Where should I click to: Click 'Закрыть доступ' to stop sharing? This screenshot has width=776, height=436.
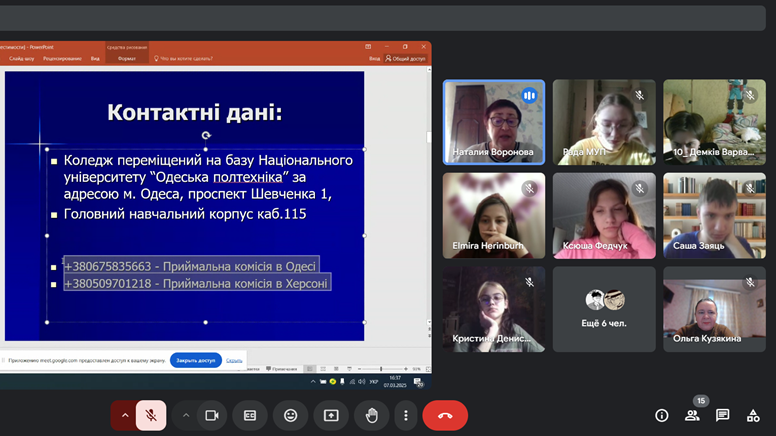[x=195, y=360]
